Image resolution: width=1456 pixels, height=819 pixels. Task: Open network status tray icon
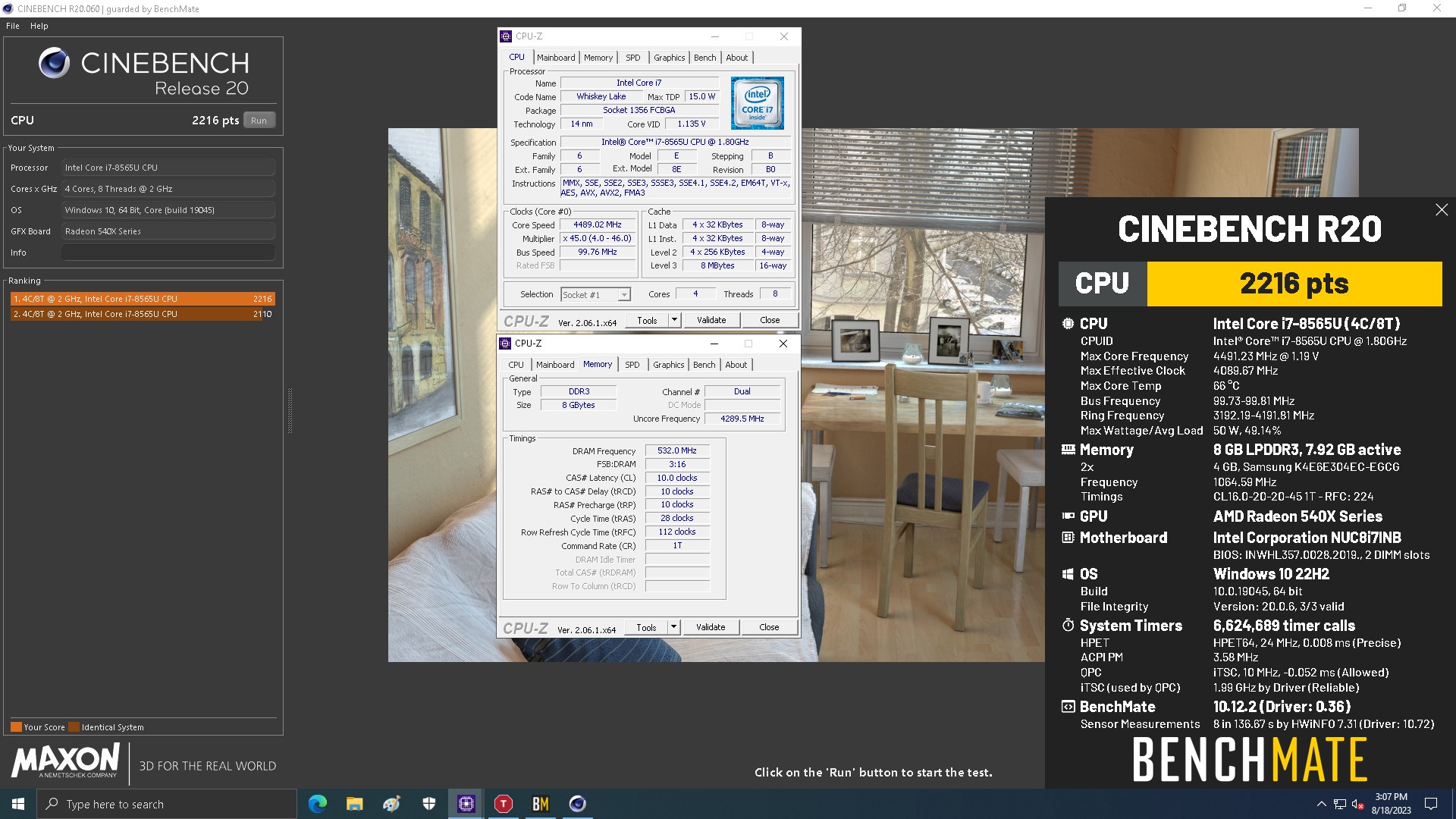(1340, 804)
